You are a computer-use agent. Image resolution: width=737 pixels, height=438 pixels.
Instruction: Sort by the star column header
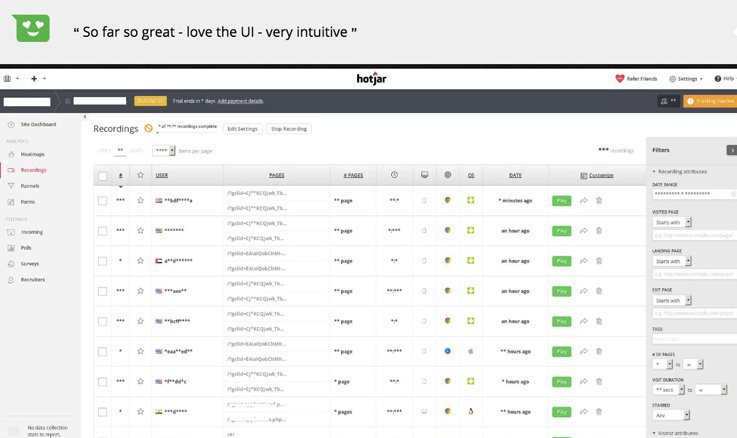[140, 175]
